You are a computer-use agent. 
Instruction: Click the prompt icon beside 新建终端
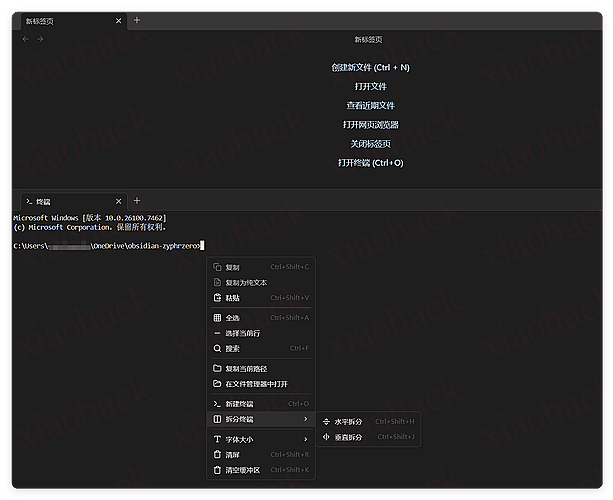[217, 404]
